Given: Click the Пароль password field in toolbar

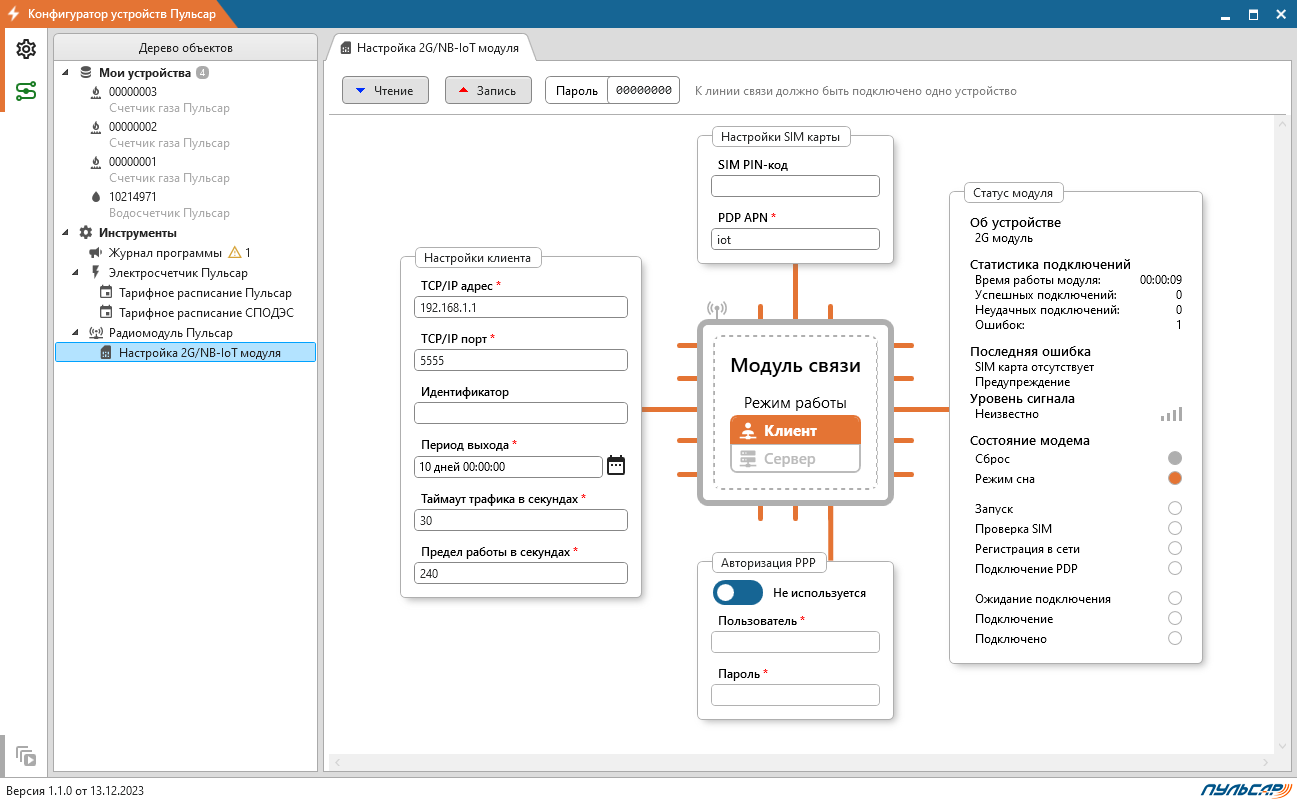Looking at the screenshot, I should (x=643, y=90).
